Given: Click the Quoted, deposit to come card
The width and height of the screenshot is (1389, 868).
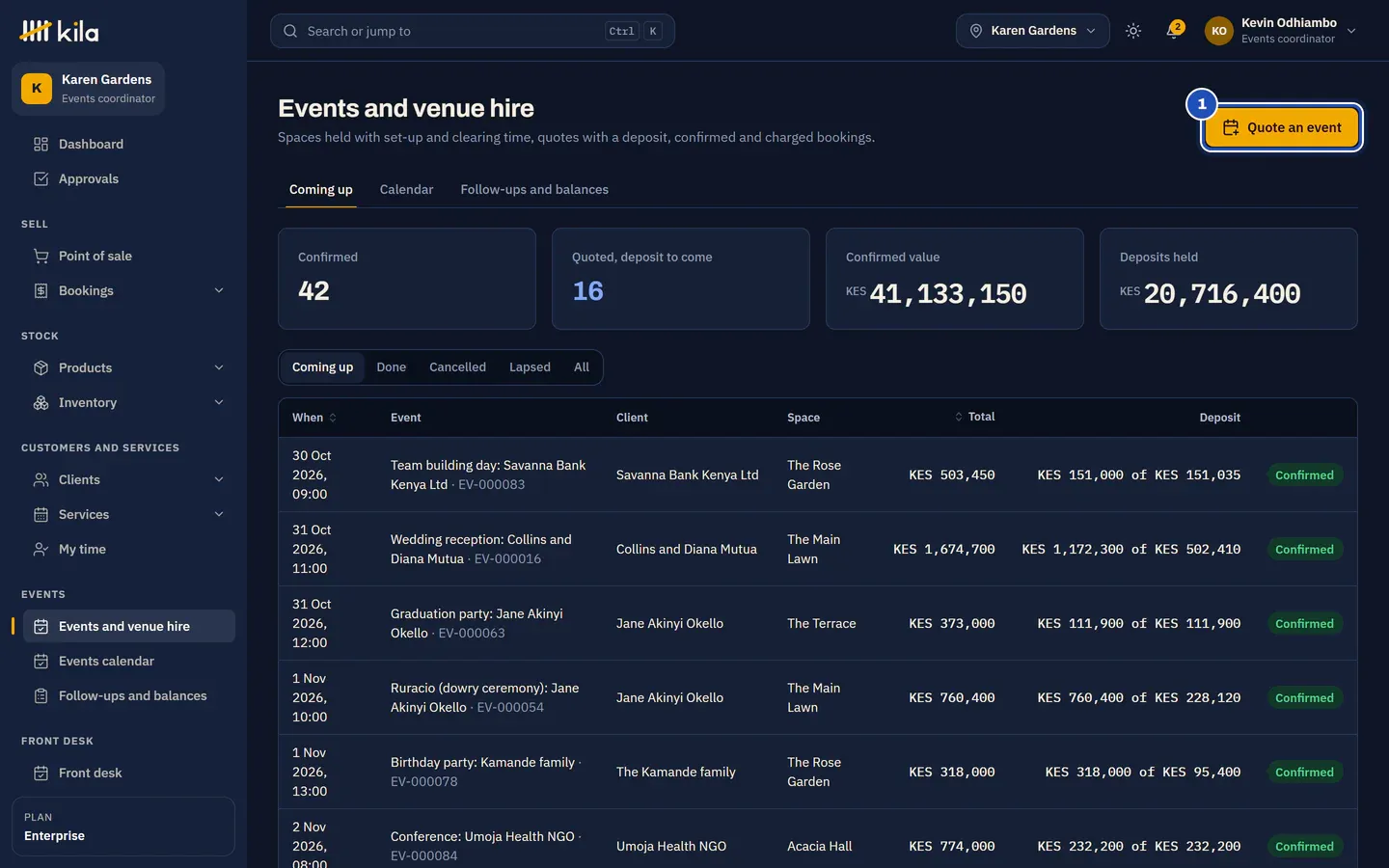Looking at the screenshot, I should (681, 279).
